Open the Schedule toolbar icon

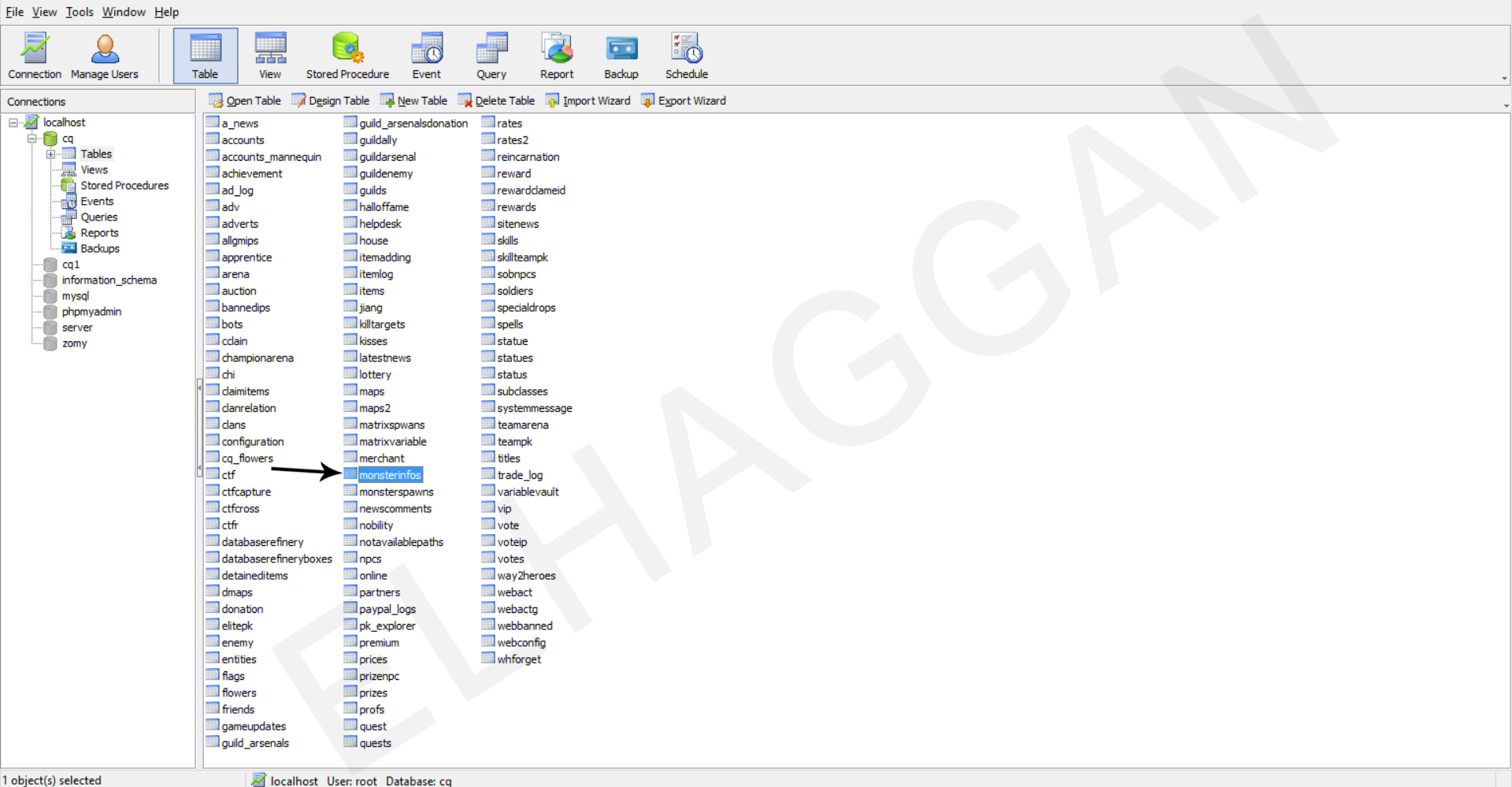point(687,56)
